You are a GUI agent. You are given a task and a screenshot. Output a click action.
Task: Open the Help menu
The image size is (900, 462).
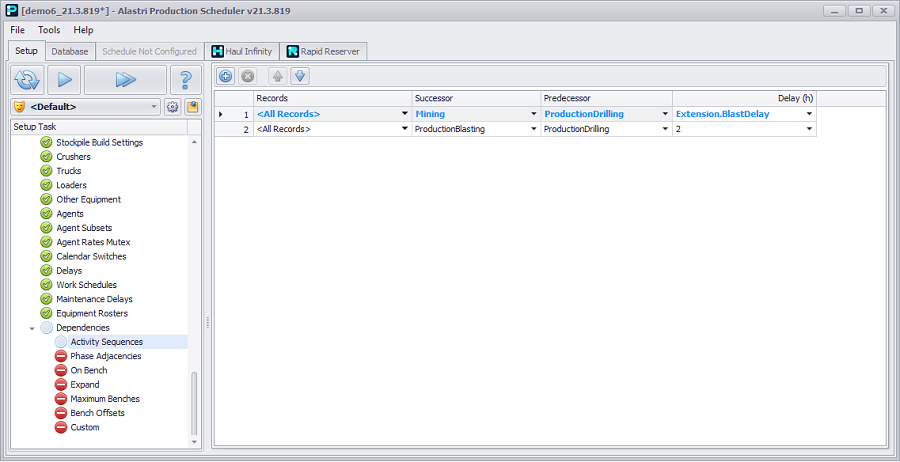tap(83, 30)
